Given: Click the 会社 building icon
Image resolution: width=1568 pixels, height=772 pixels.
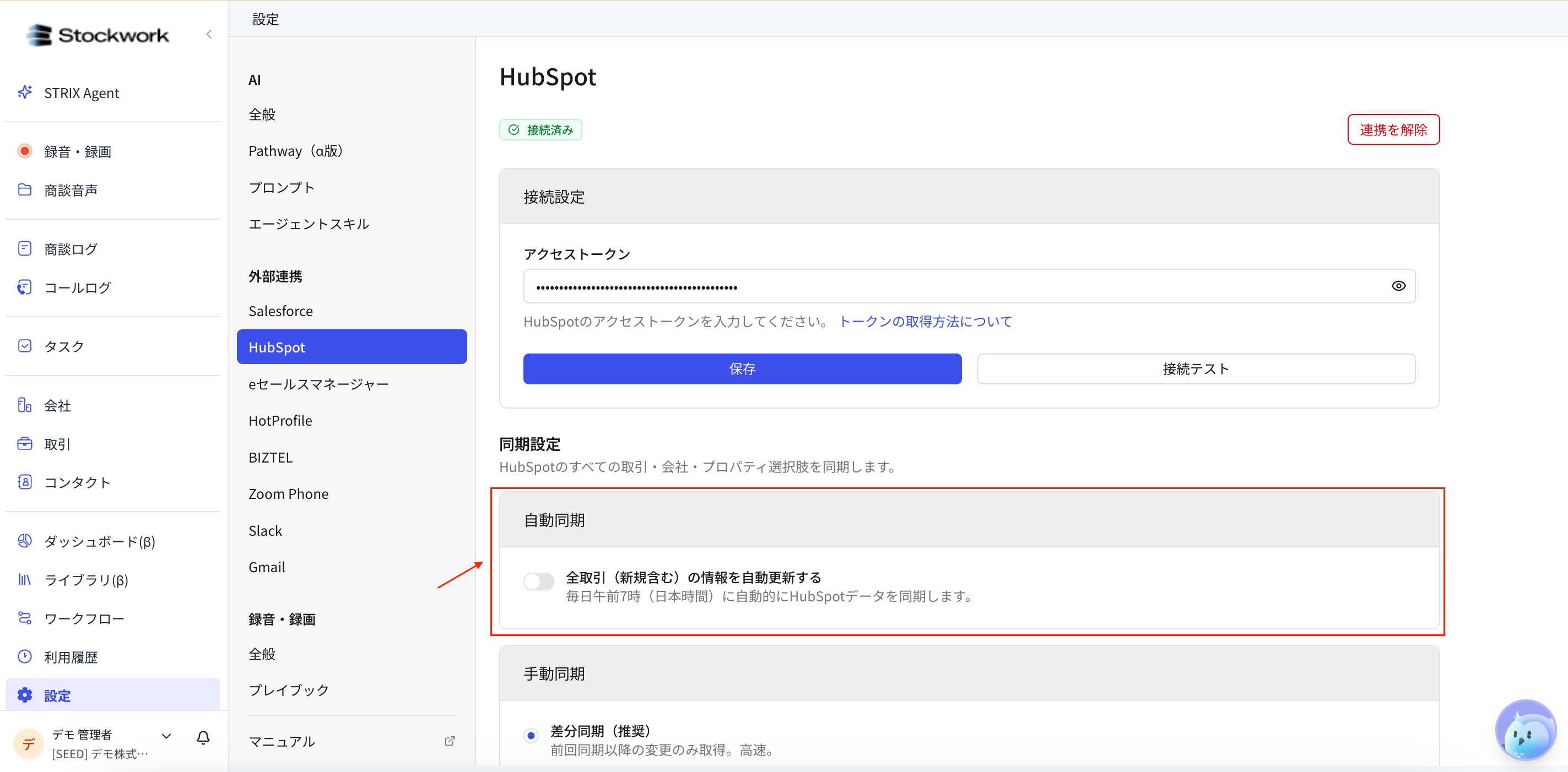Looking at the screenshot, I should (x=24, y=405).
